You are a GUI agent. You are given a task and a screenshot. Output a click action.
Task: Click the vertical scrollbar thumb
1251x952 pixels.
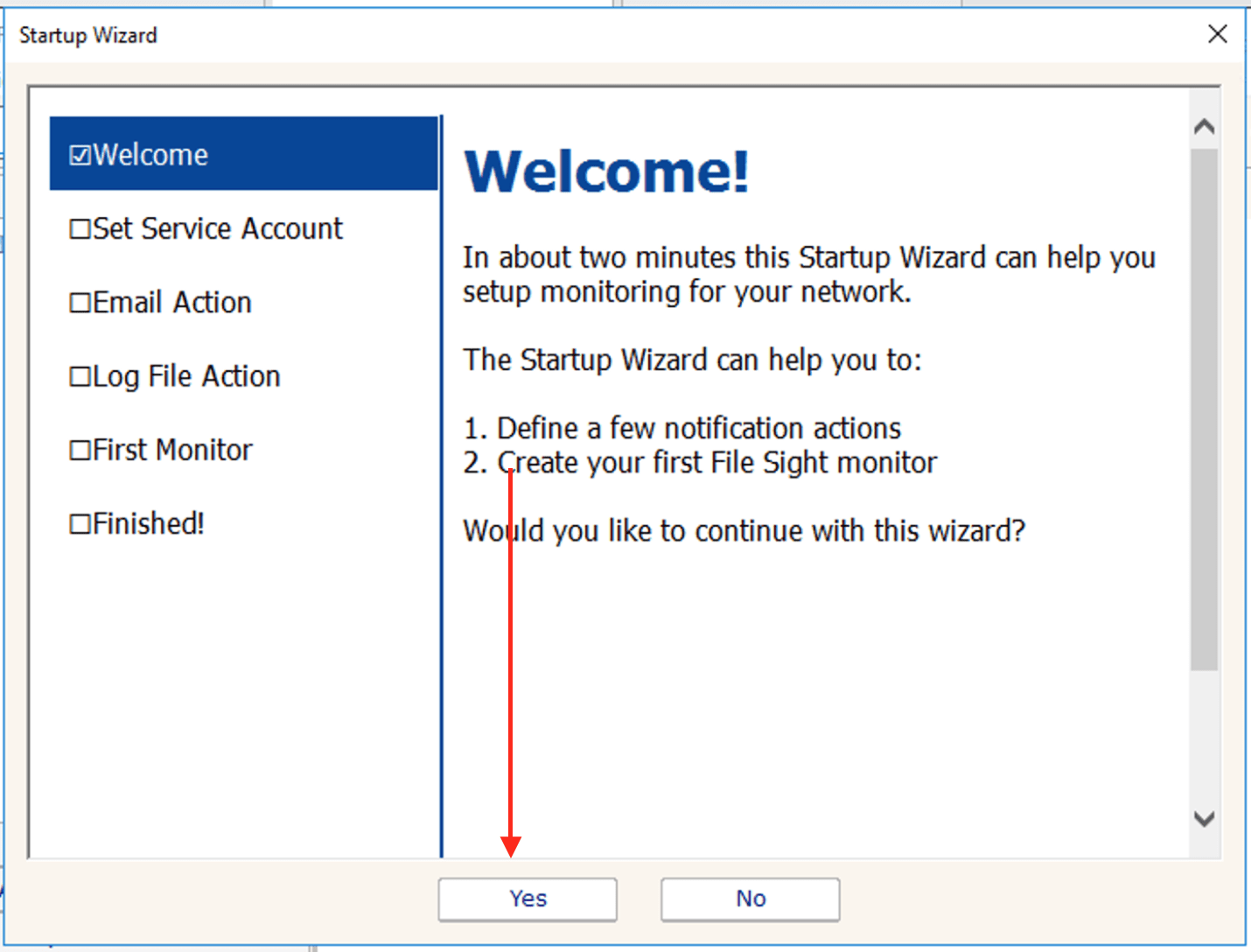(1205, 408)
